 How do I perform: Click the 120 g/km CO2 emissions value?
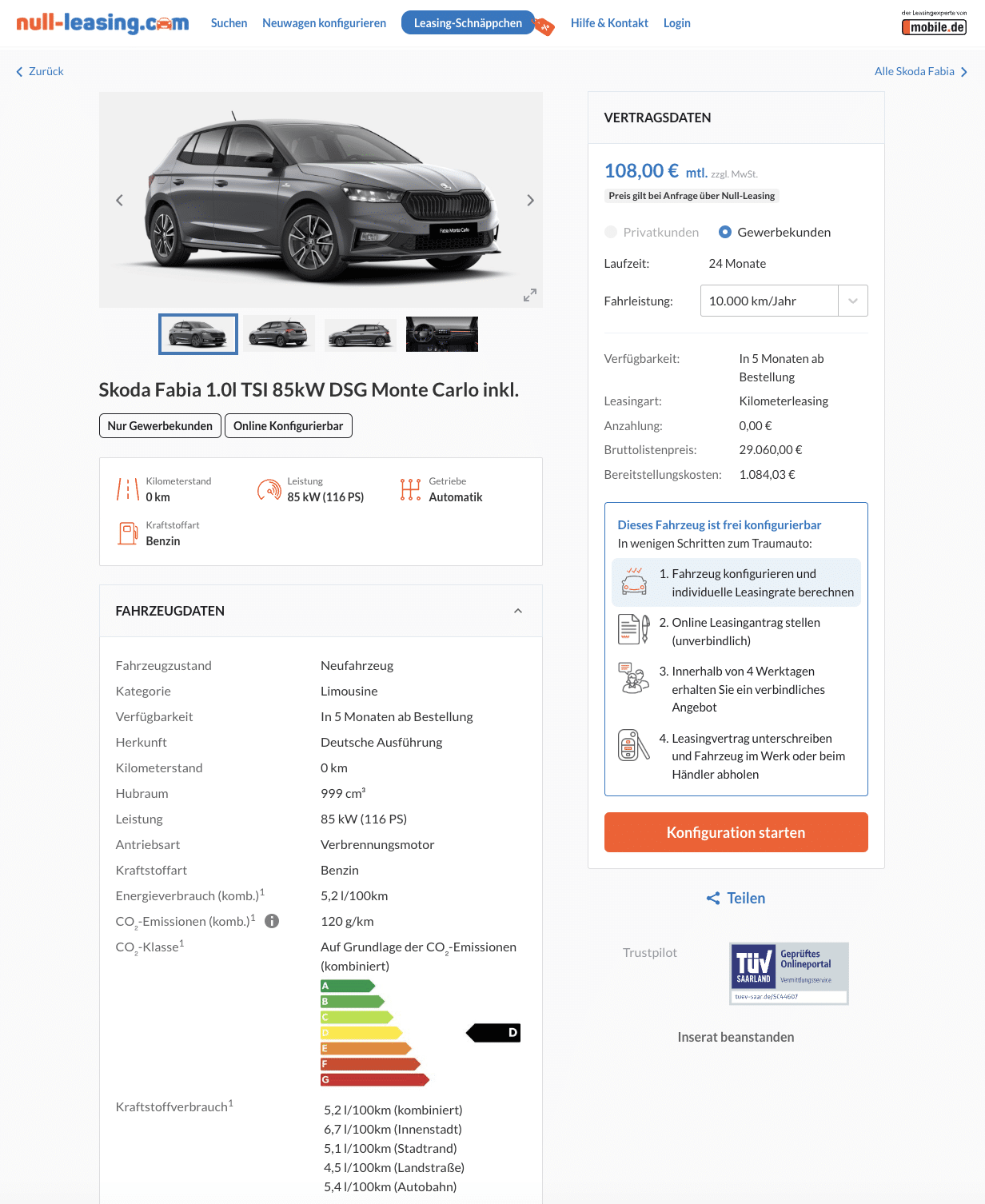tap(347, 922)
